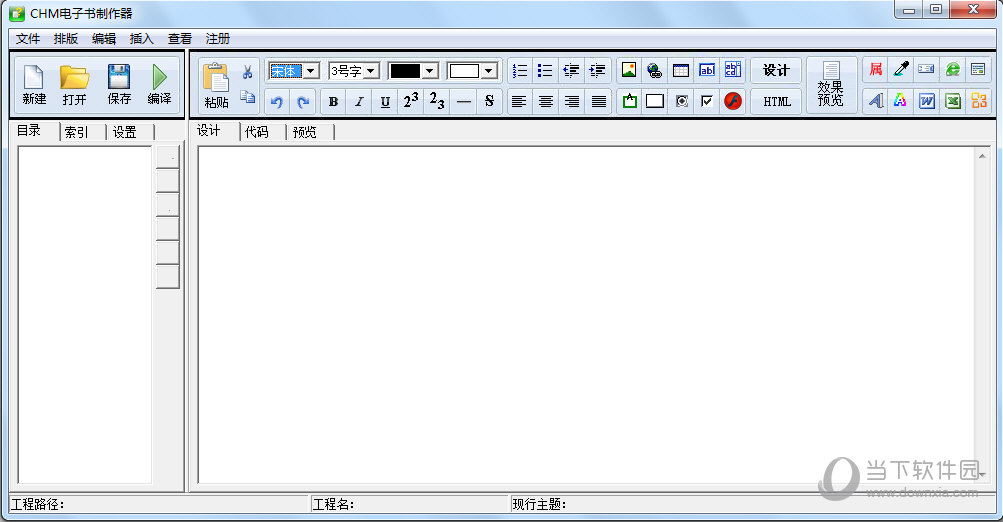The width and height of the screenshot is (1003, 522).
Task: Click the white background color swatch
Action: 464,70
